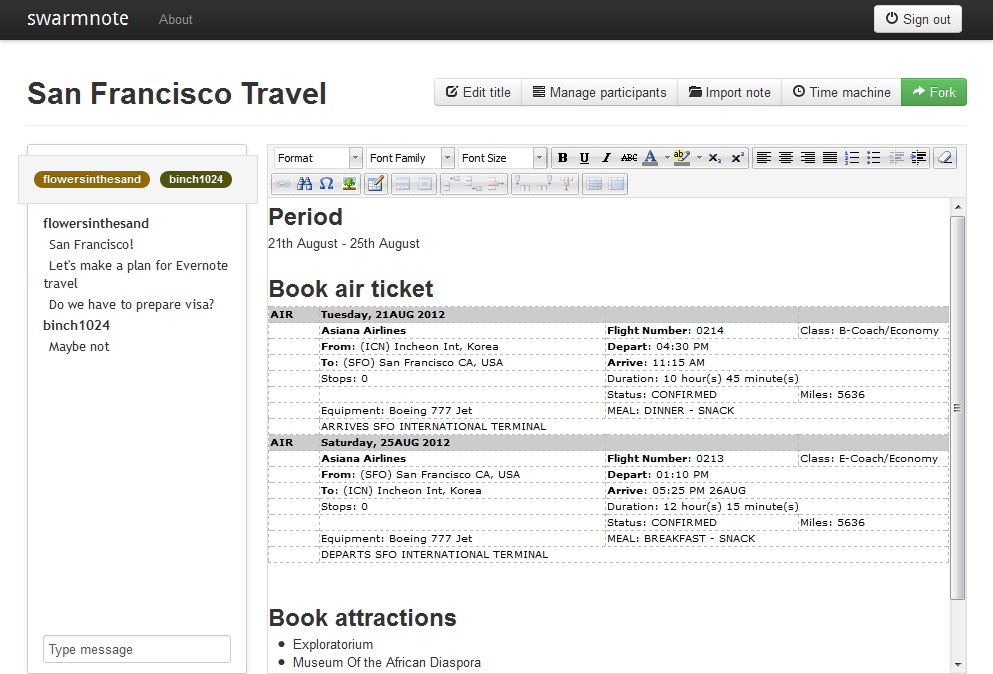Insert bulleted list
993x674 pixels.
pyautogui.click(x=874, y=158)
